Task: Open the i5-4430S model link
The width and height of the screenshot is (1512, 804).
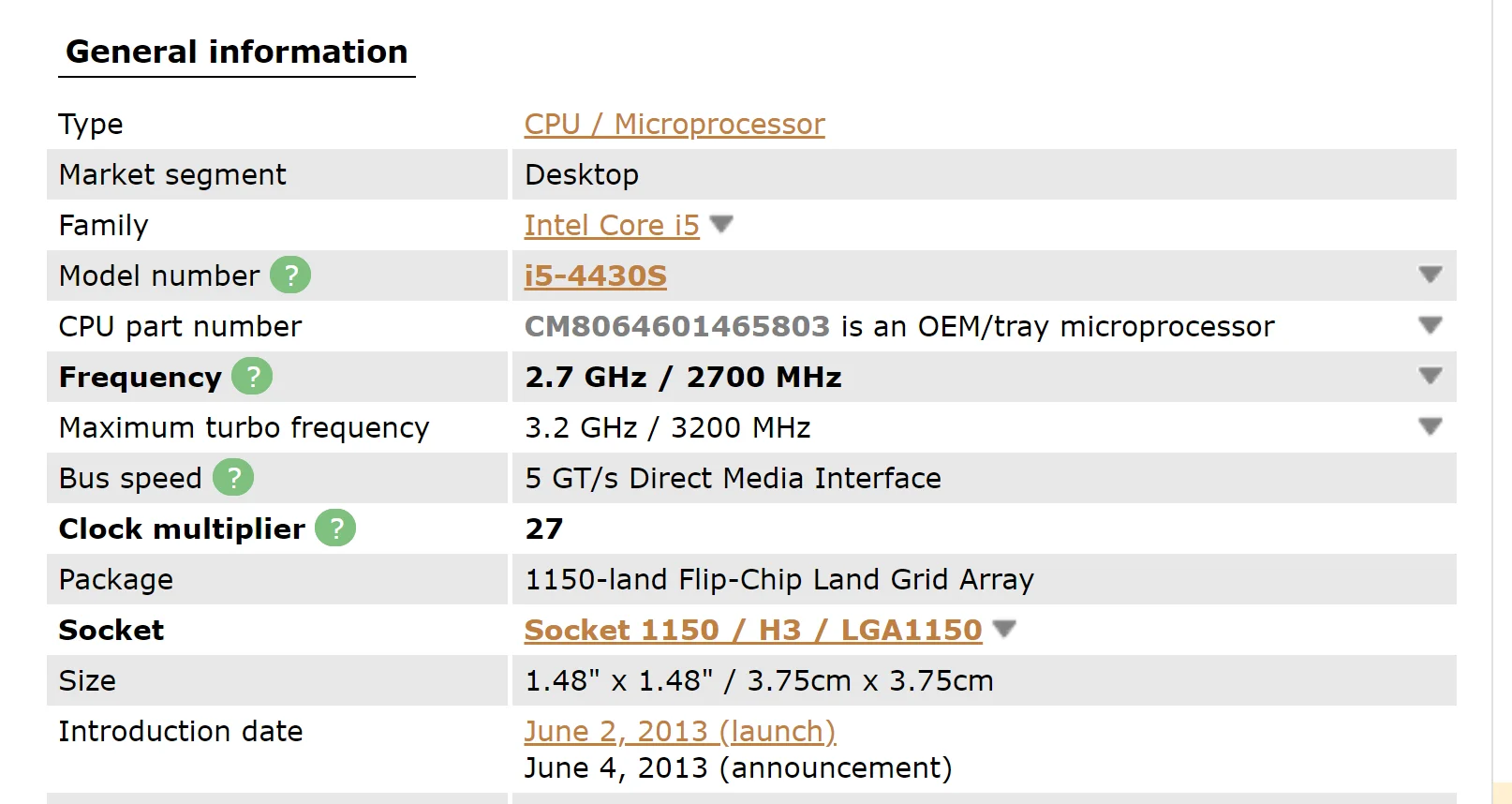Action: pyautogui.click(x=596, y=275)
